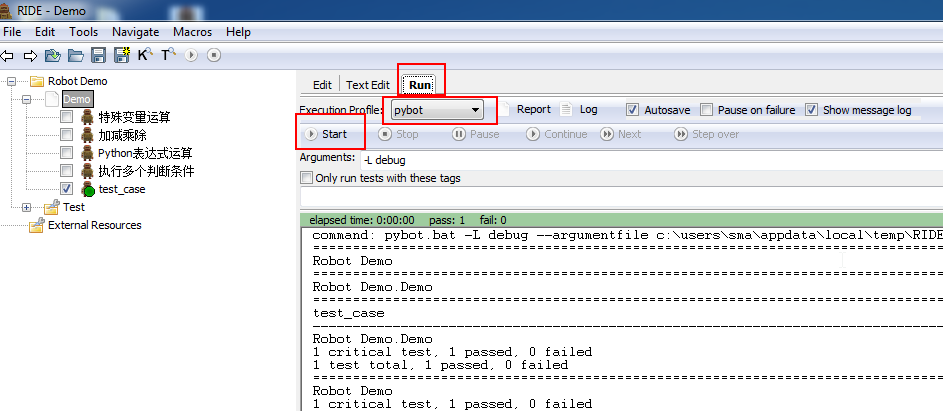Disable the Autosave checkbox
Image resolution: width=943 pixels, height=411 pixels.
tap(632, 110)
